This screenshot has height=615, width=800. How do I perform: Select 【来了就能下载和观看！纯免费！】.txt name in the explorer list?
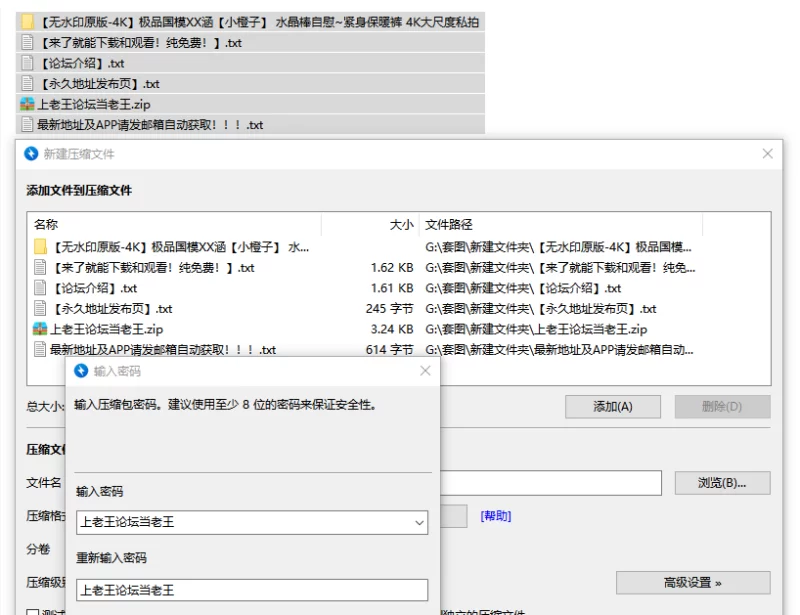(x=140, y=43)
